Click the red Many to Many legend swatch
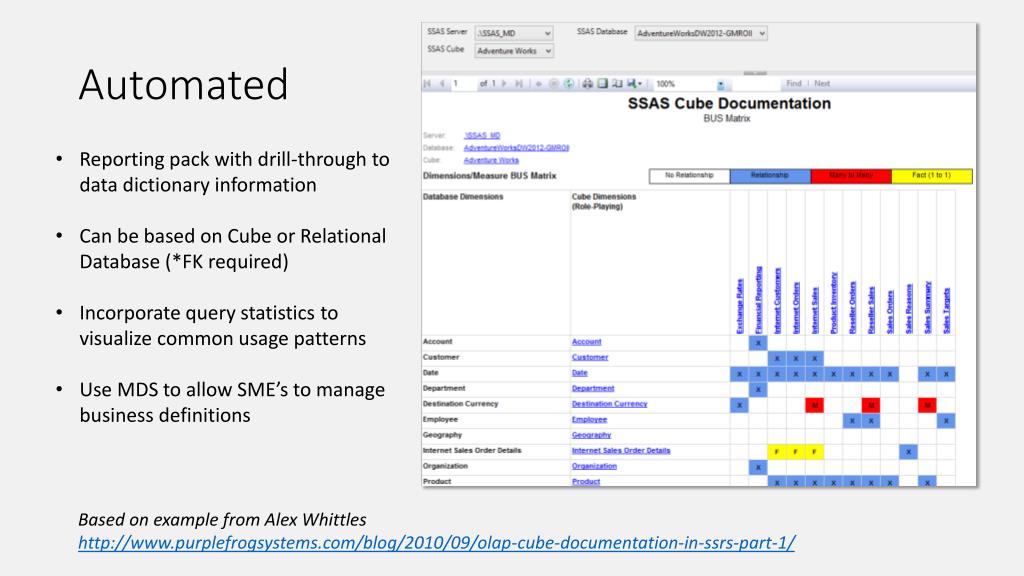Image resolution: width=1024 pixels, height=576 pixels. point(851,176)
